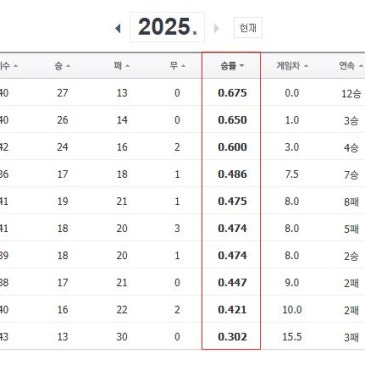
Task: Click the 현재 button
Action: click(x=248, y=28)
